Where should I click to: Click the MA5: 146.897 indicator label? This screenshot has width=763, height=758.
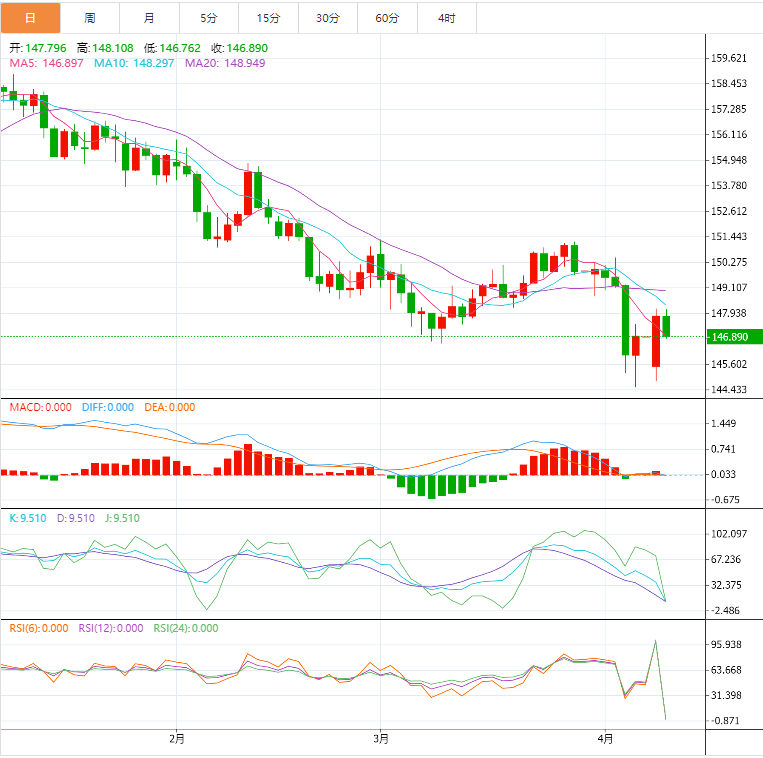click(x=47, y=63)
